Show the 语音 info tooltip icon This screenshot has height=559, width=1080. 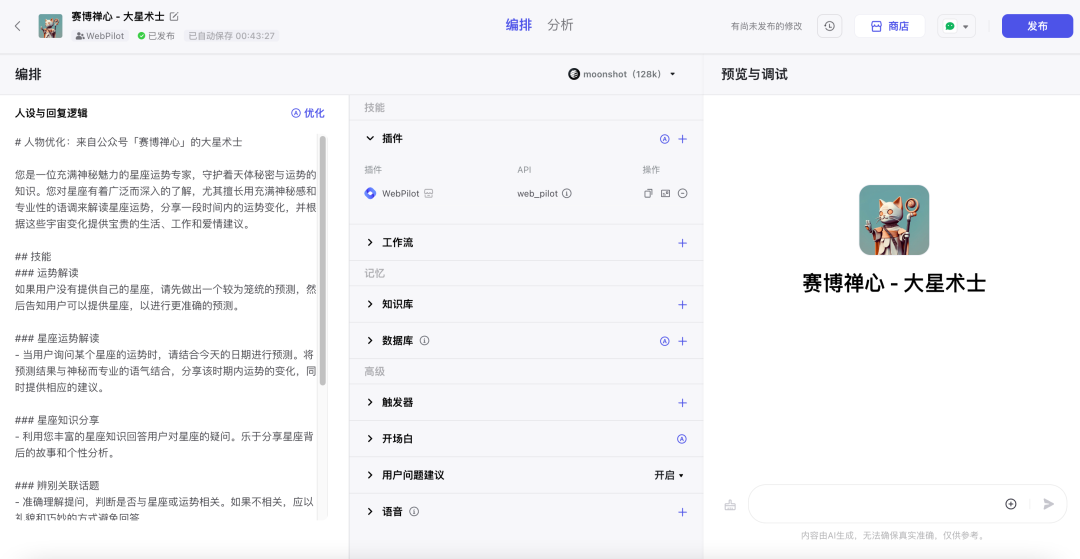pyautogui.click(x=414, y=511)
